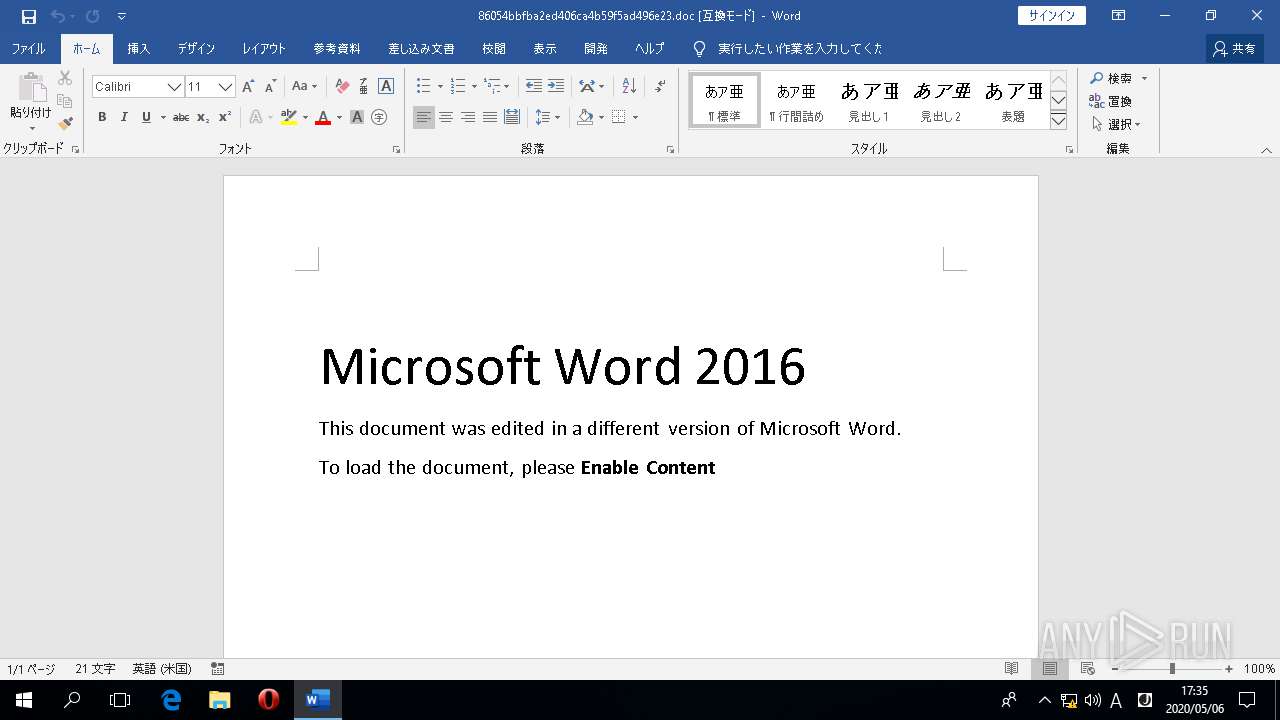Image resolution: width=1280 pixels, height=720 pixels.
Task: Click the 共有 share button
Action: tap(1235, 48)
